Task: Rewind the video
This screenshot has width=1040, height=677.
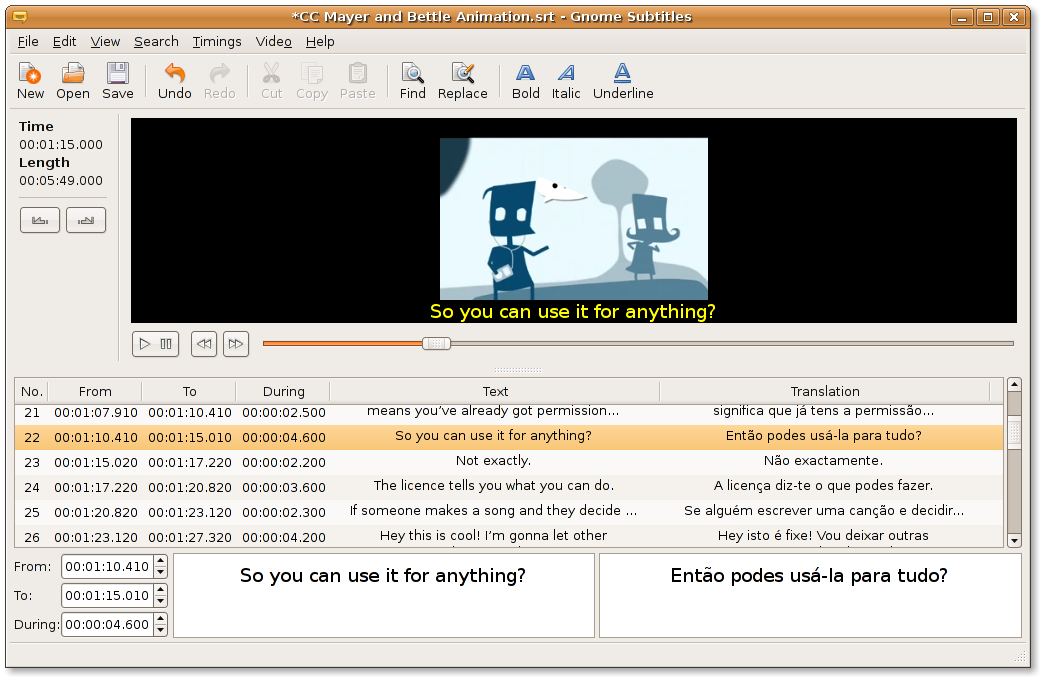Action: (204, 344)
